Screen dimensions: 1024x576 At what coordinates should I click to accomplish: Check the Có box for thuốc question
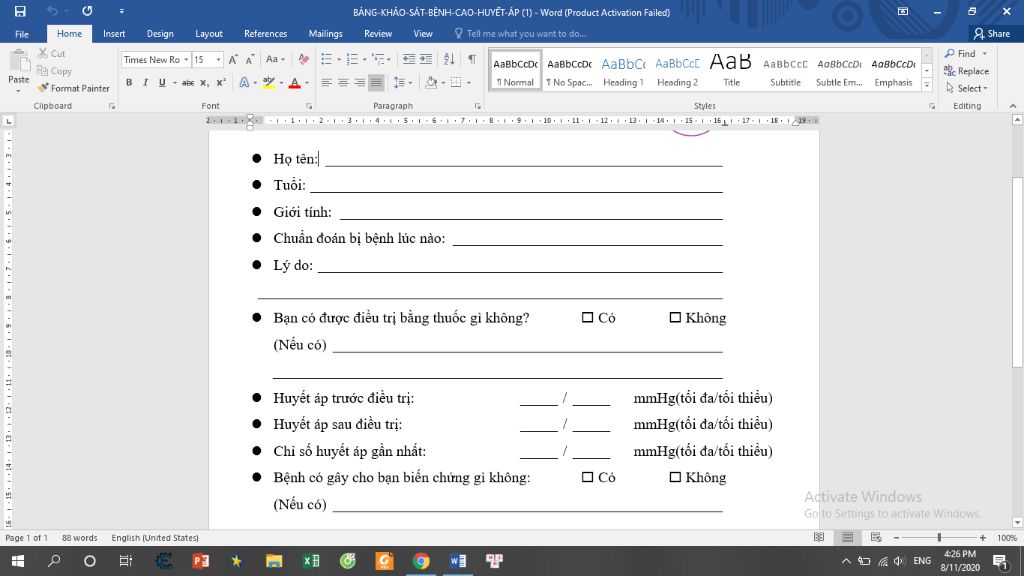pyautogui.click(x=587, y=317)
